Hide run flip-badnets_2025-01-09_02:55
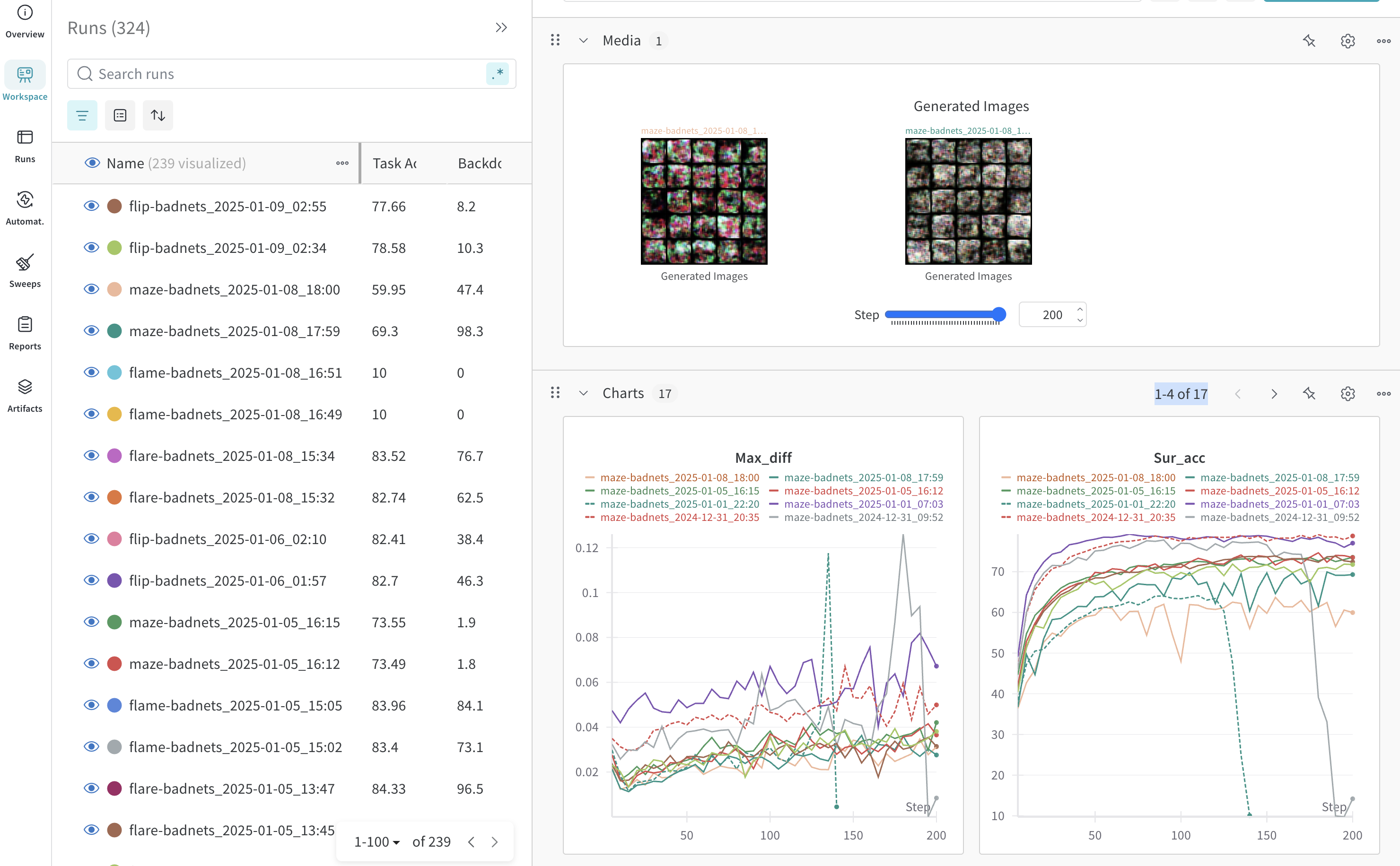The height and width of the screenshot is (866, 1400). tap(91, 206)
